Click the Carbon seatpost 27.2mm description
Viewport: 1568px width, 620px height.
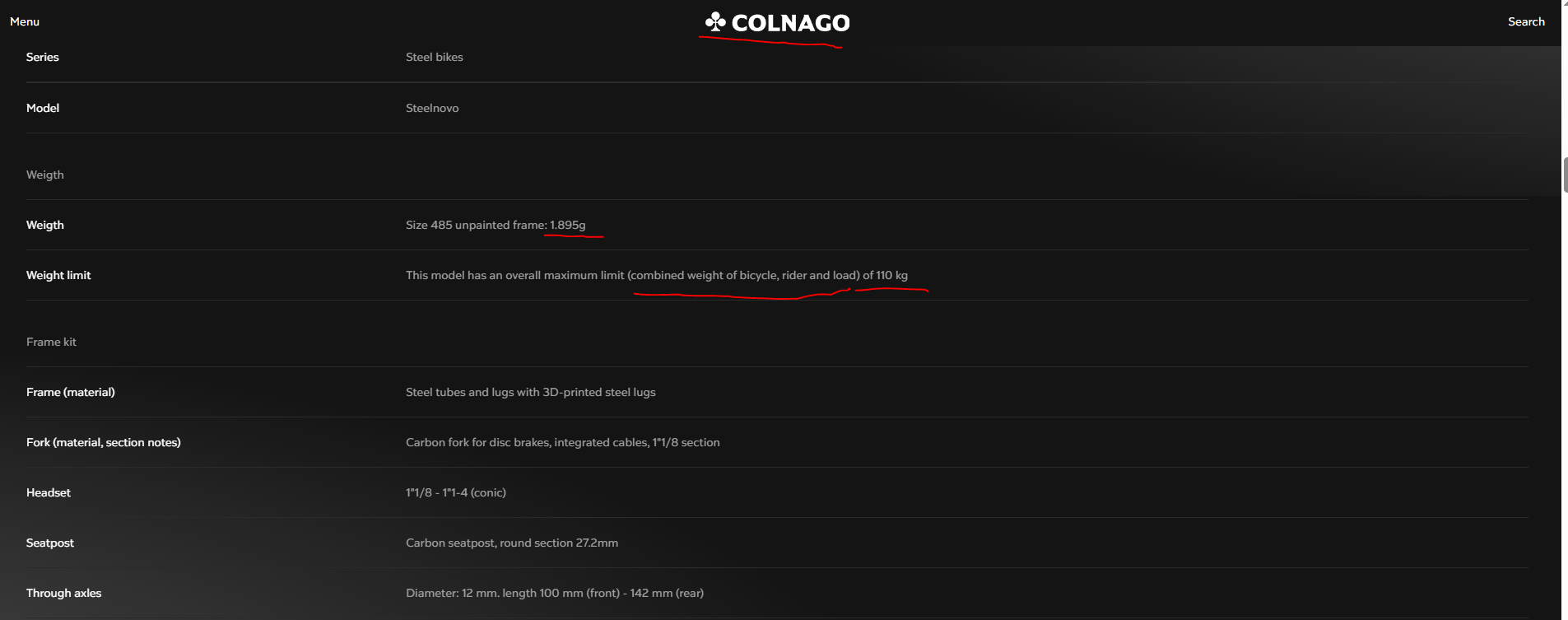click(x=512, y=543)
